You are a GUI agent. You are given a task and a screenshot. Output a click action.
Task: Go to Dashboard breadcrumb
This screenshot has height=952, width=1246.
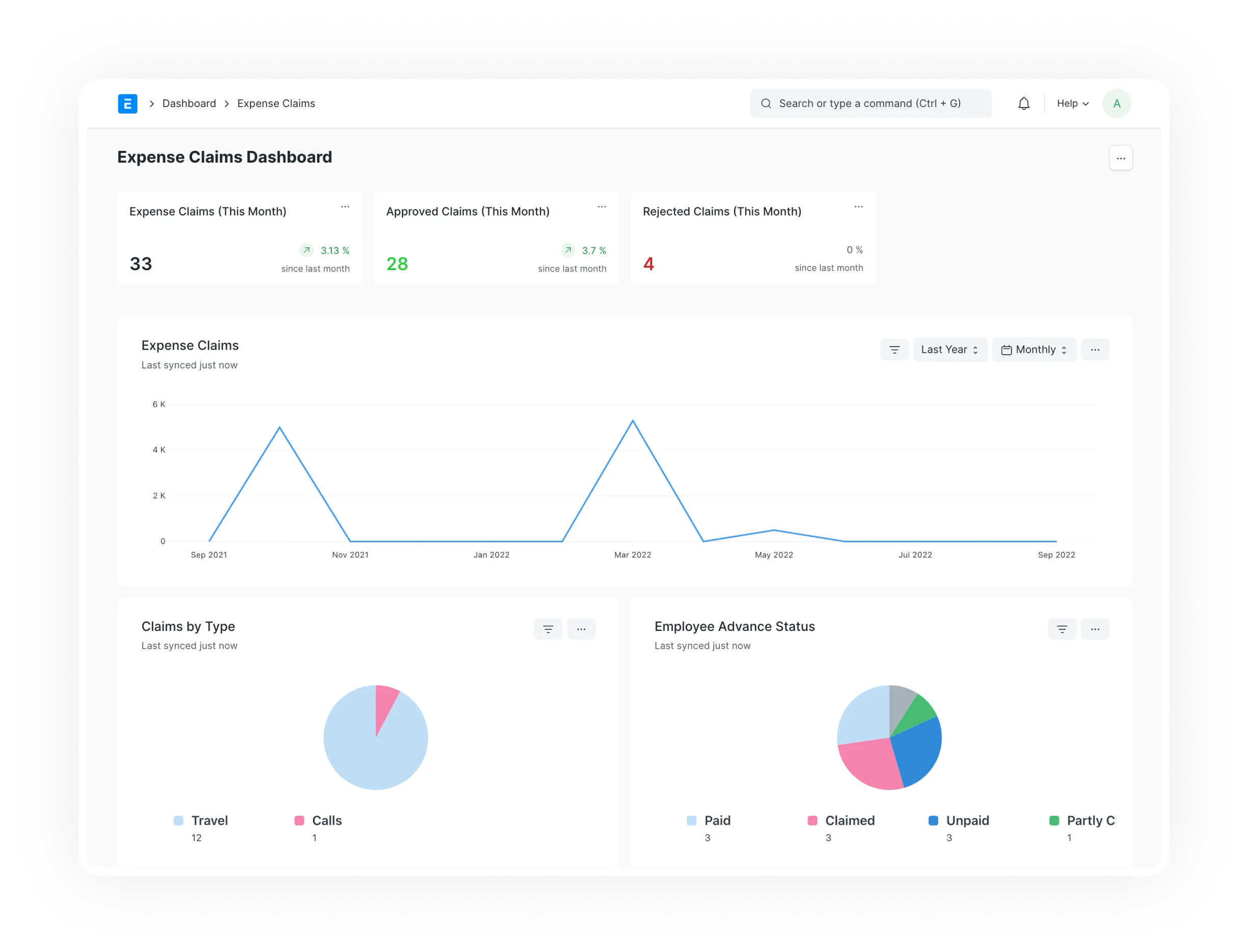click(189, 103)
